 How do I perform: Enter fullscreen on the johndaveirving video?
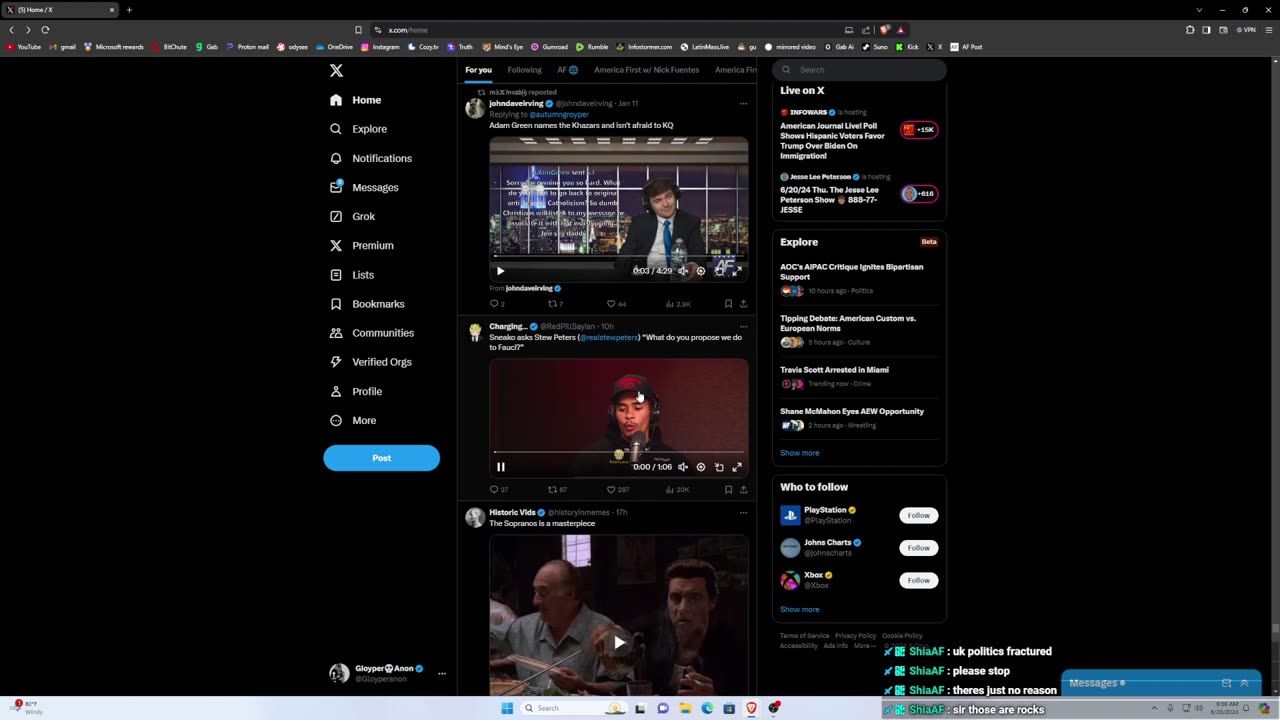(x=737, y=271)
